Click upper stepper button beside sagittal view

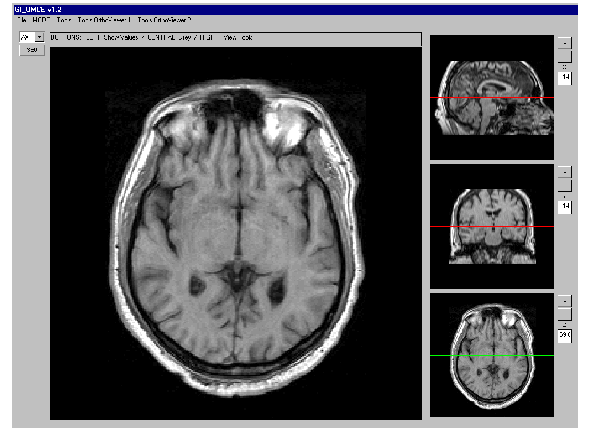(x=565, y=43)
